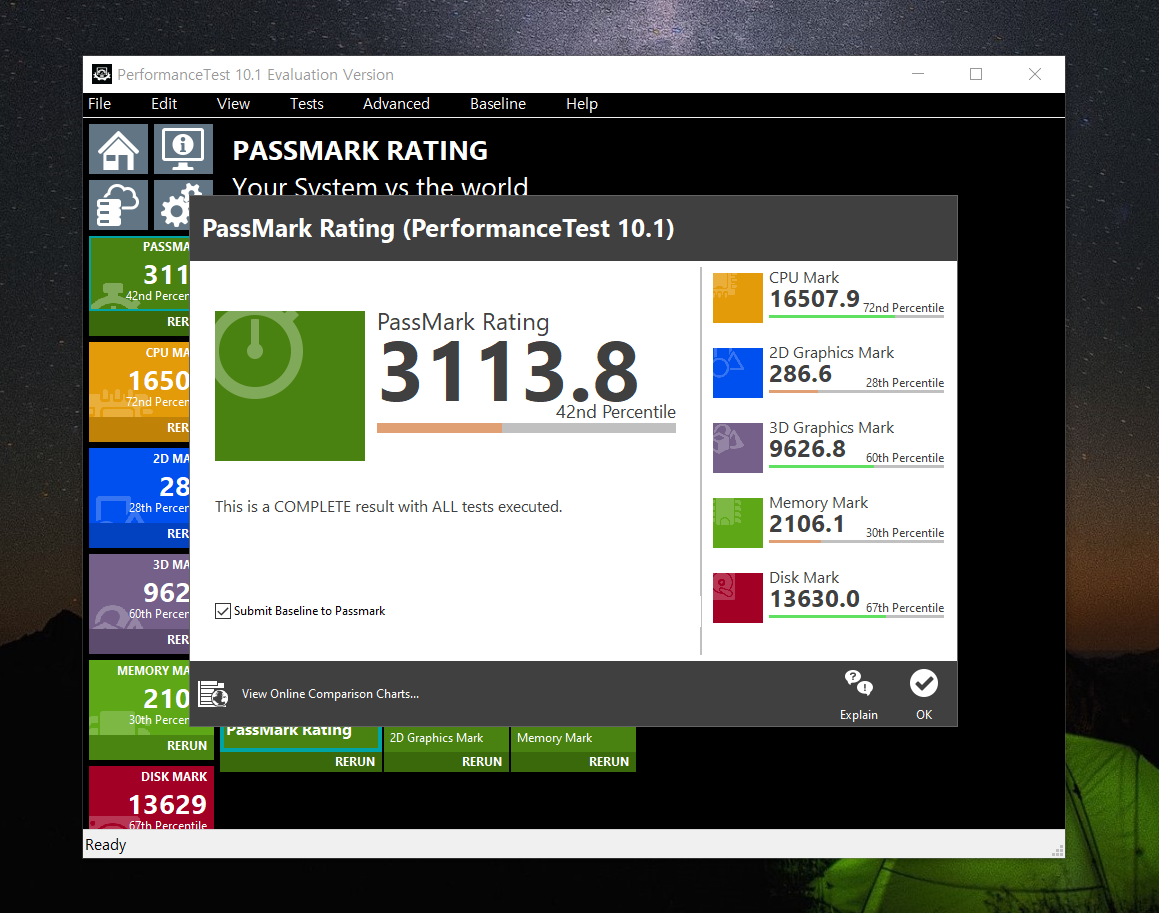
Task: Open the Help menu
Action: [582, 103]
